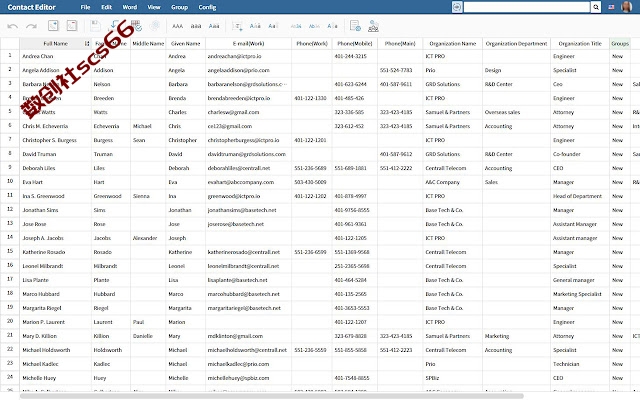Select the 'Angela Addison' full name cell
Image resolution: width=640 pixels, height=400 pixels.
(x=56, y=70)
